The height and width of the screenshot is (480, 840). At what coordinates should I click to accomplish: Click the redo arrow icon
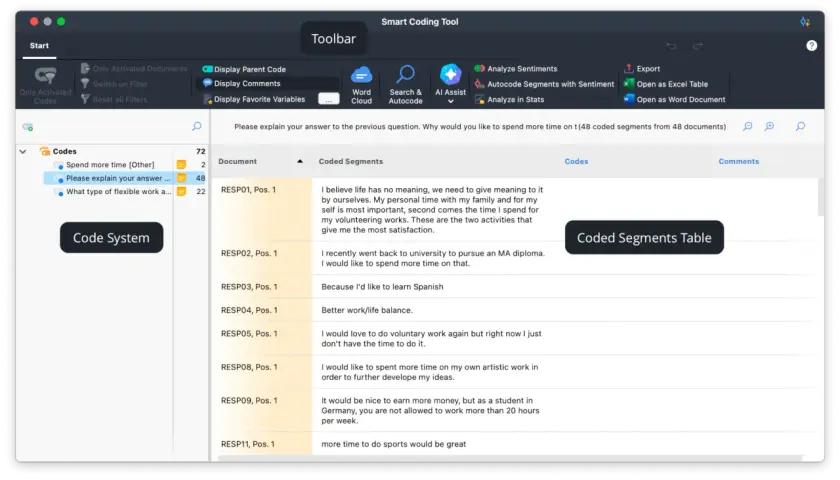[x=698, y=46]
